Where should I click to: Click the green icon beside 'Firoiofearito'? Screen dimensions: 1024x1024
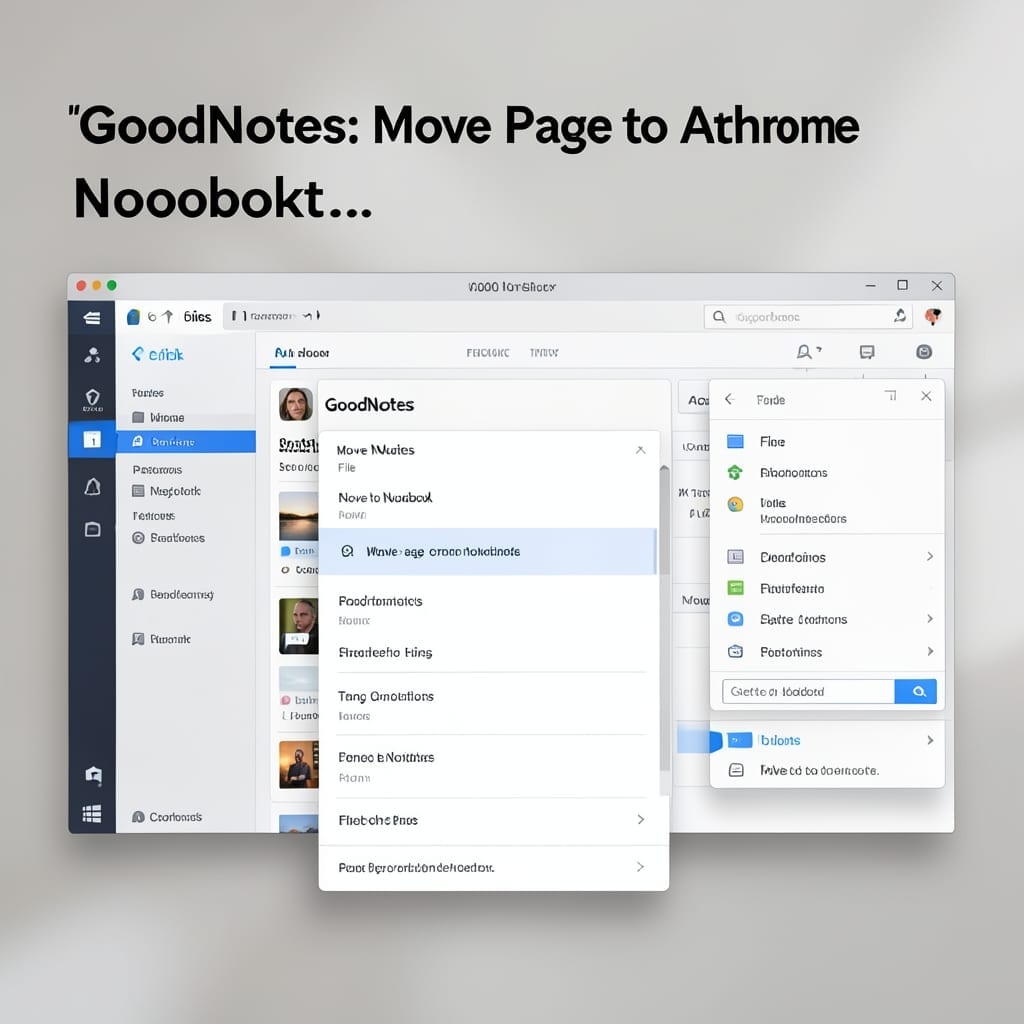[735, 588]
